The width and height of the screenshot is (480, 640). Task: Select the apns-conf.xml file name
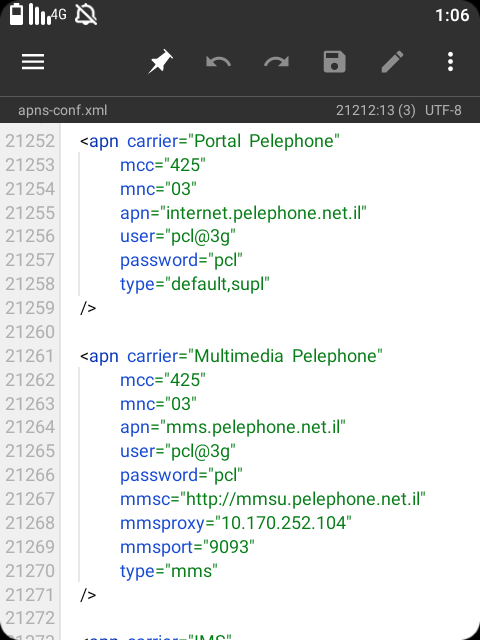(x=62, y=110)
